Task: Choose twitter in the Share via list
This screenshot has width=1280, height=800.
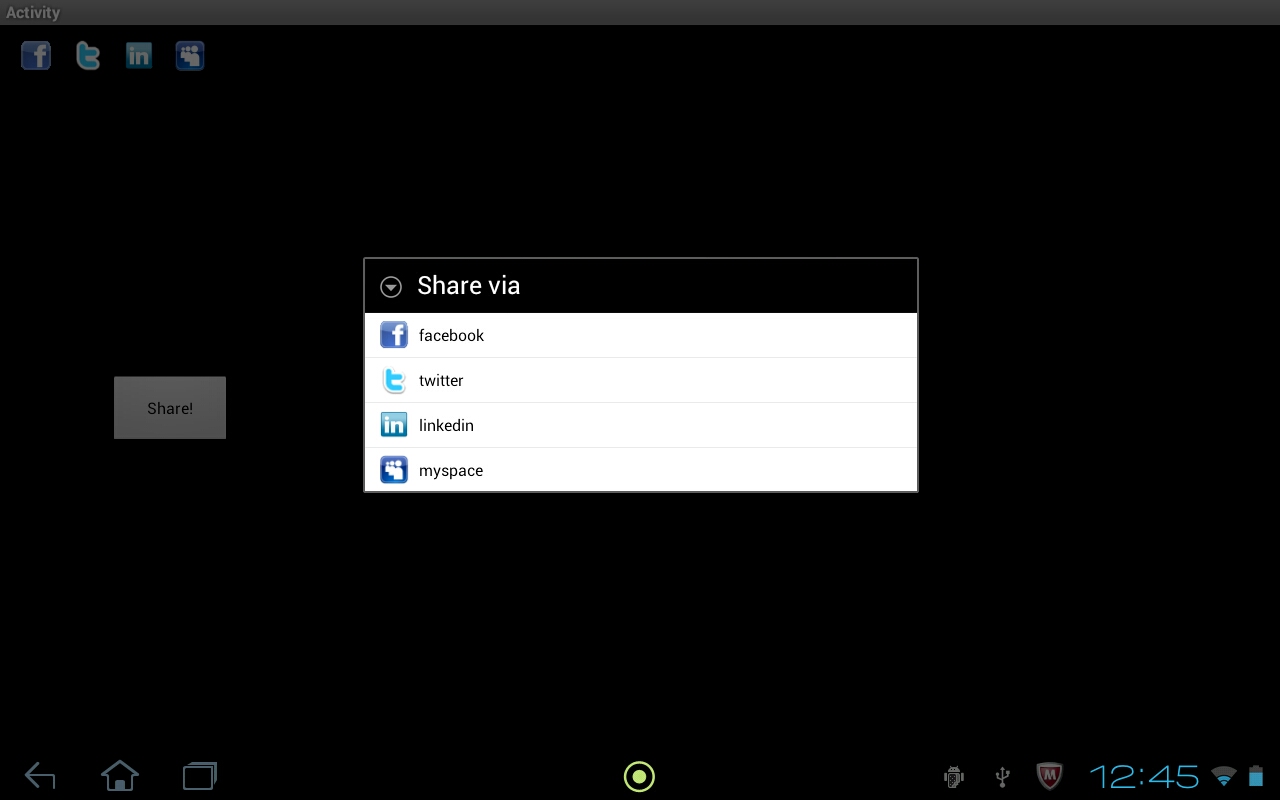Action: [641, 380]
